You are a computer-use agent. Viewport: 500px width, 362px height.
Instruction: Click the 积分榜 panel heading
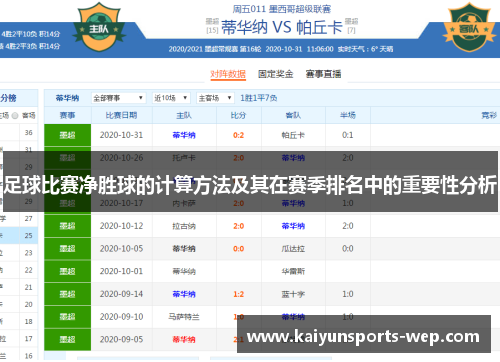pyautogui.click(x=8, y=98)
